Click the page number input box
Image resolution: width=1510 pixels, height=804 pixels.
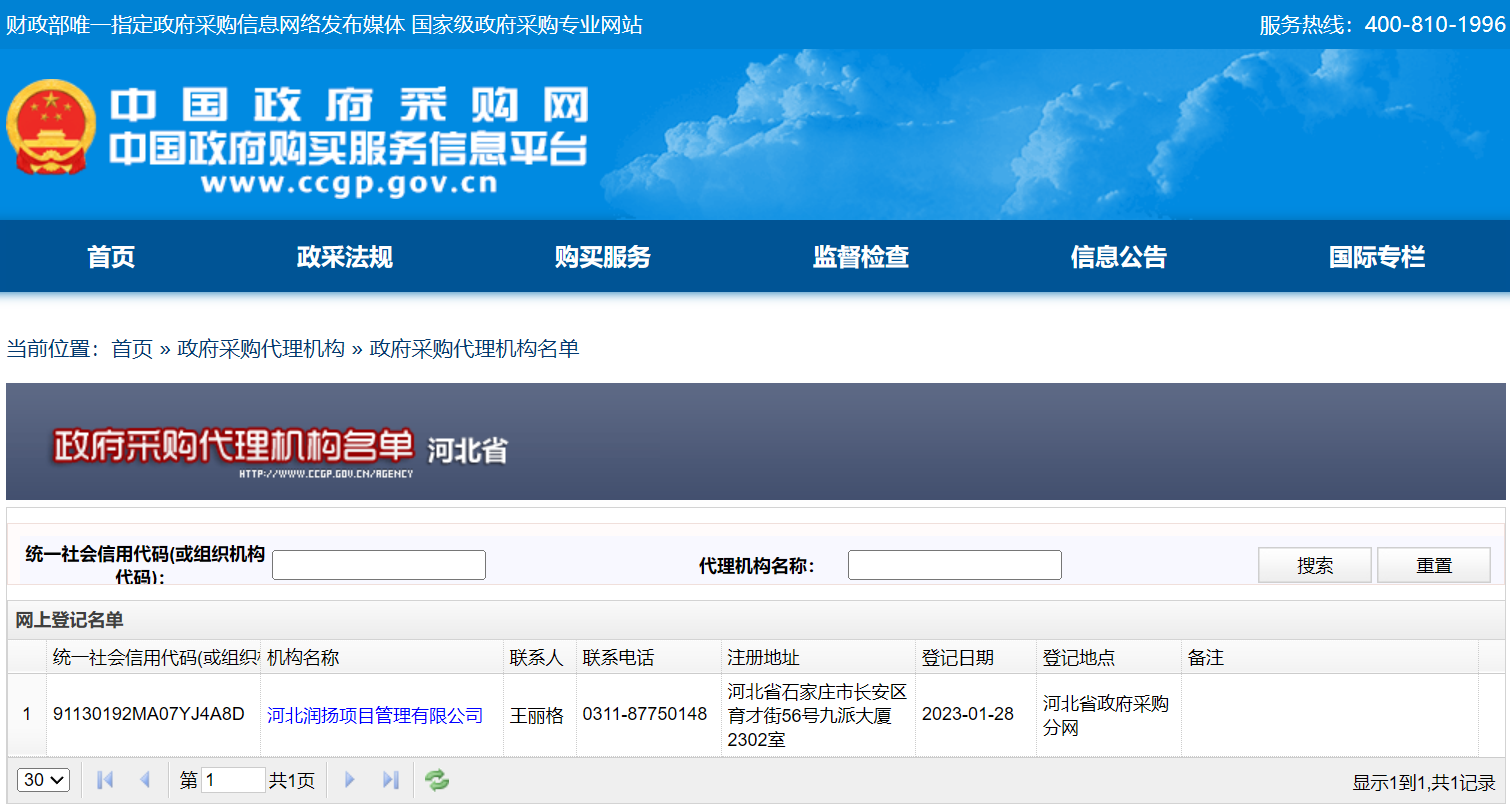[234, 779]
